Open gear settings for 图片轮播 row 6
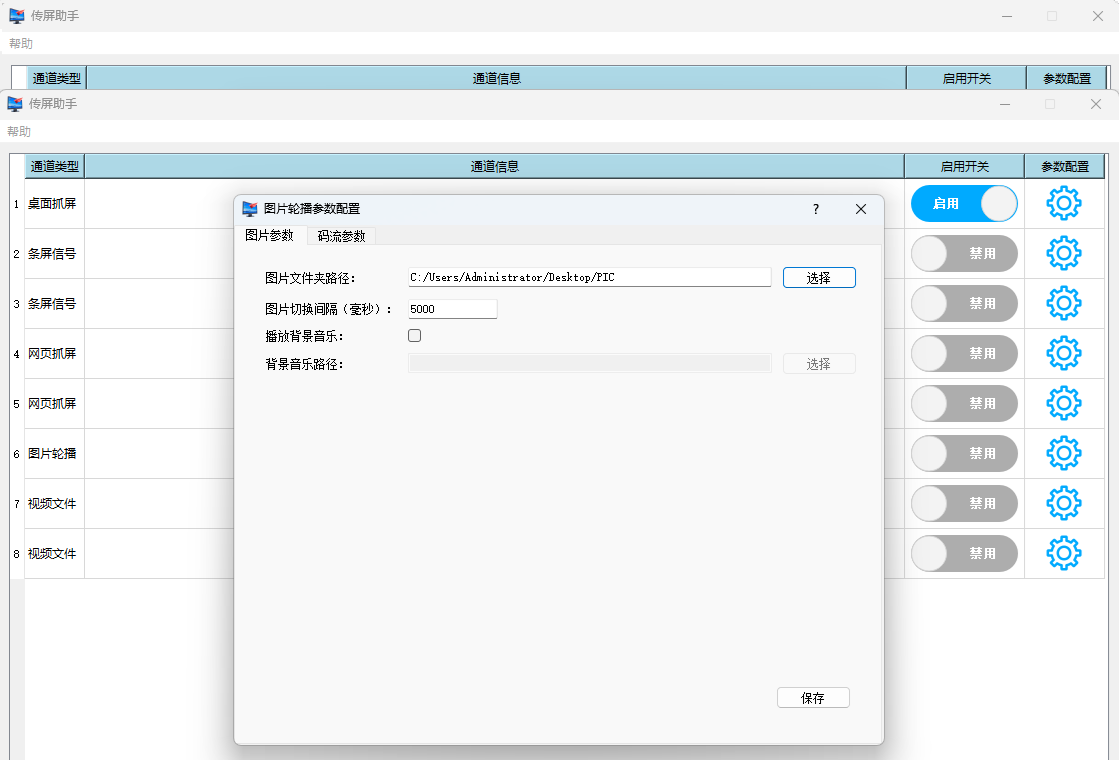The height and width of the screenshot is (760, 1120). click(1063, 454)
